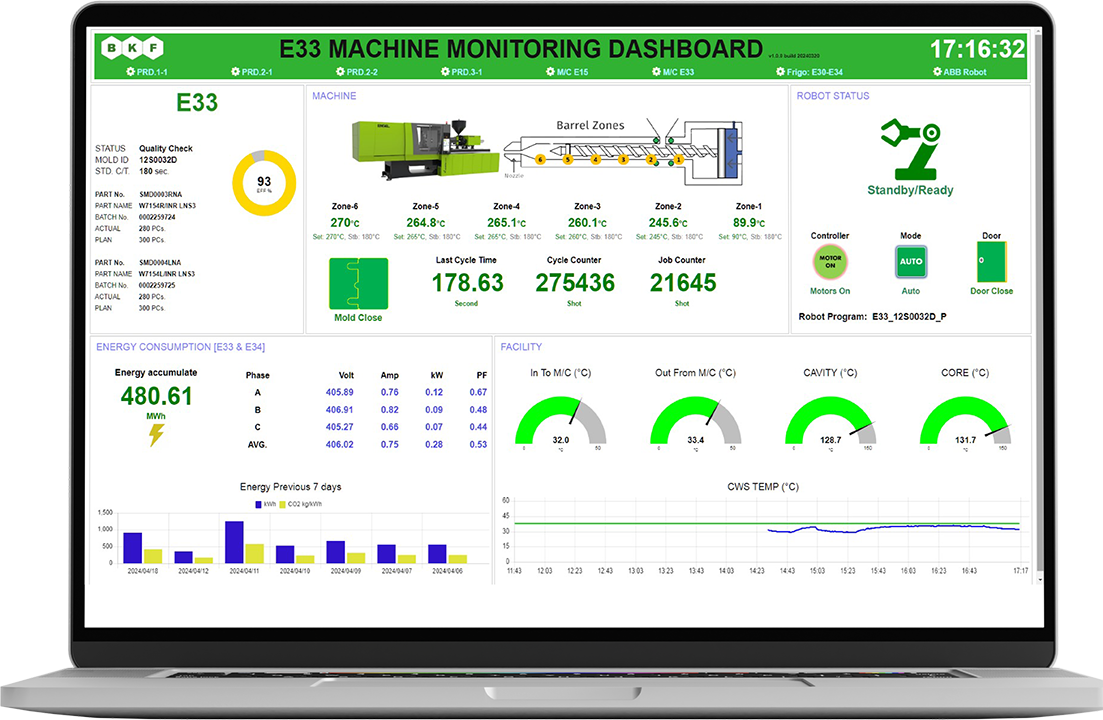
Task: Toggle the AUTO mode indicator
Action: [910, 262]
